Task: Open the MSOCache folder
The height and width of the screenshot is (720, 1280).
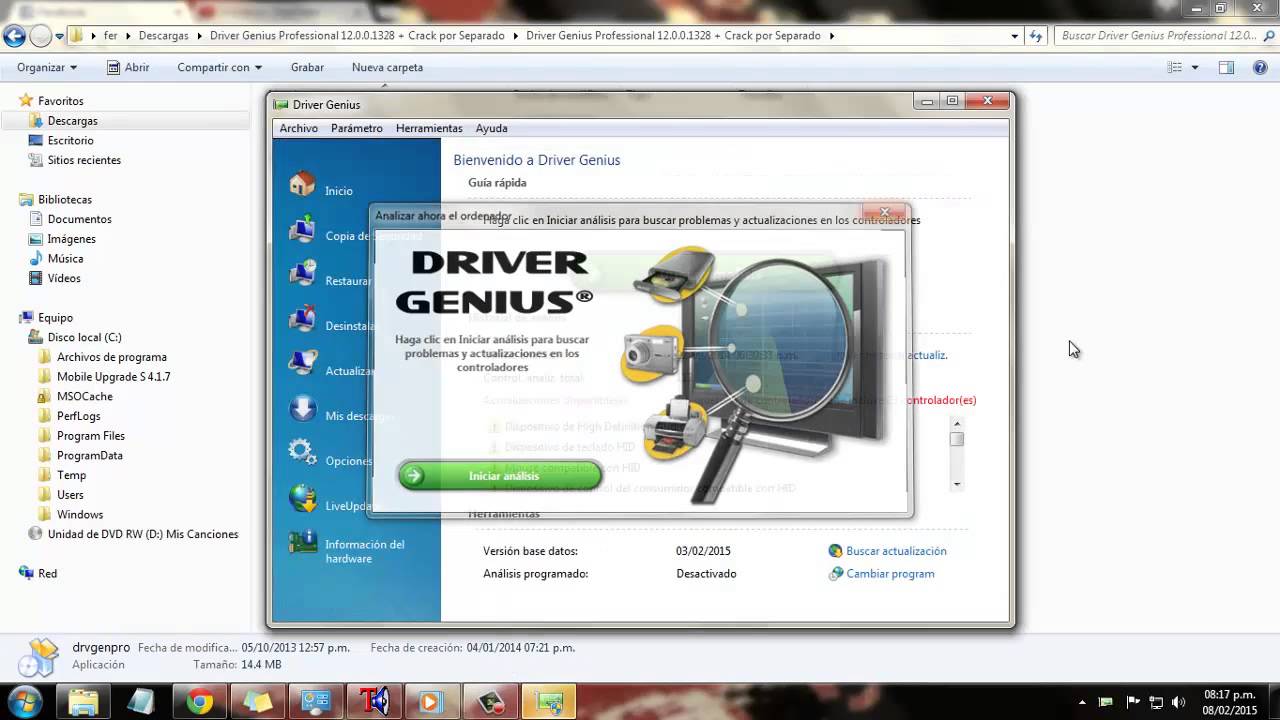Action: click(84, 396)
